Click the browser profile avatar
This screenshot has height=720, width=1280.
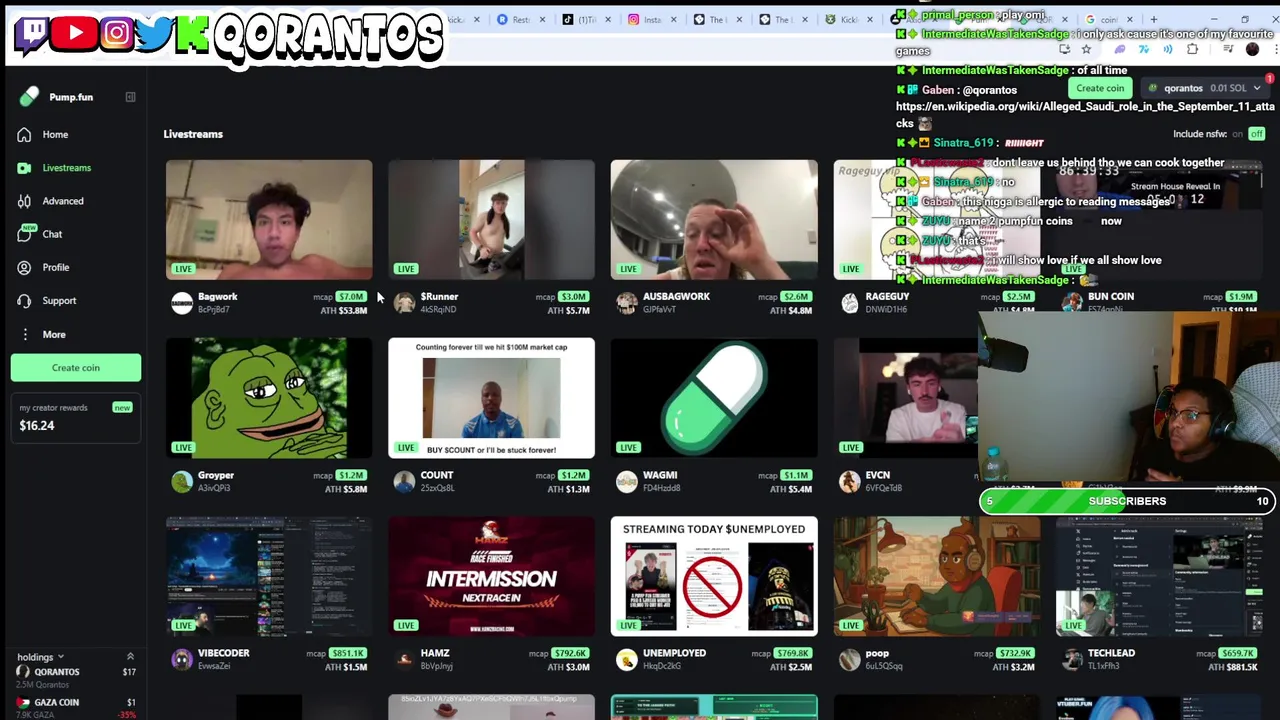1252,49
